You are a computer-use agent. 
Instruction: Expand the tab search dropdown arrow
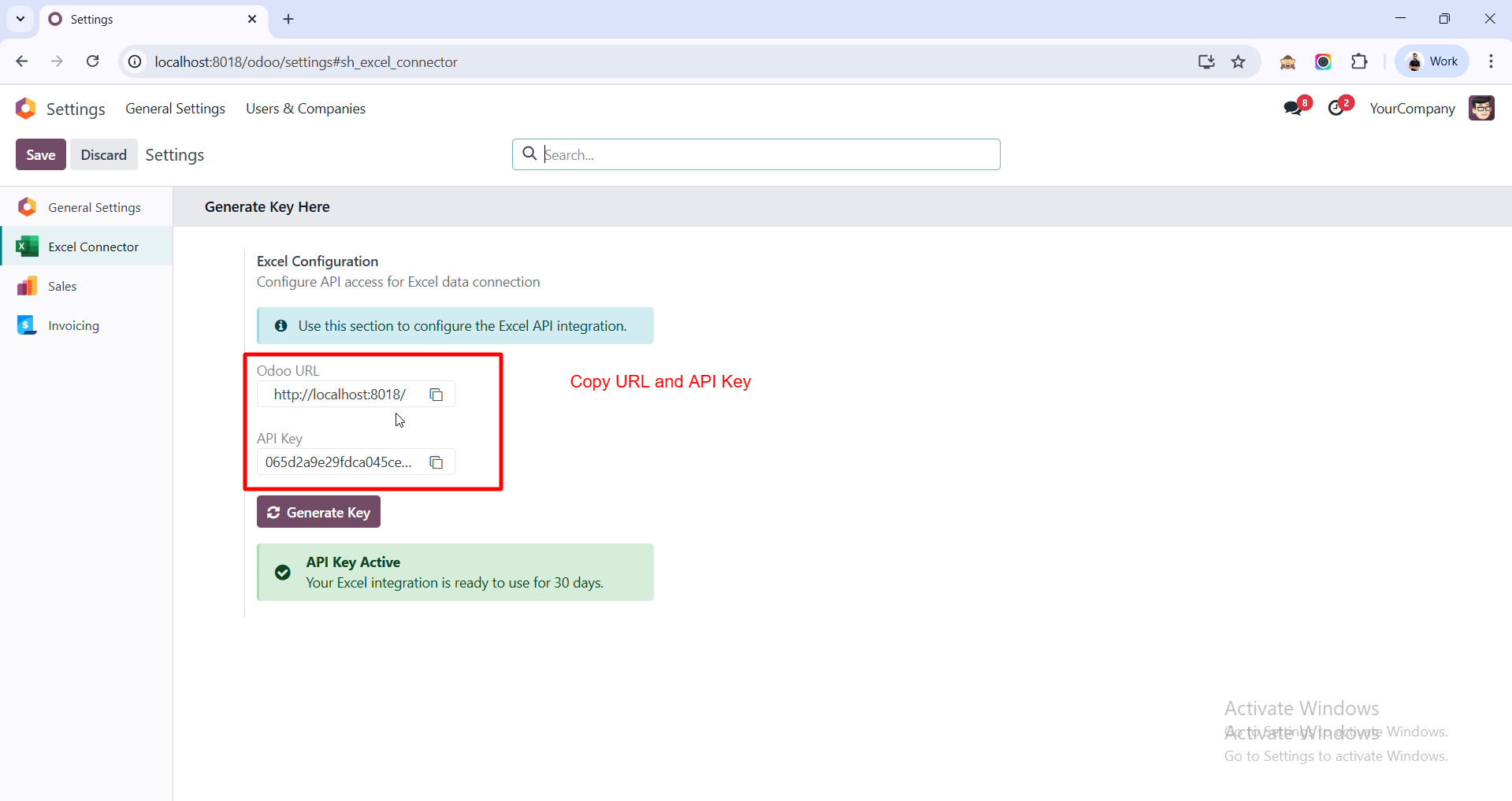[20, 19]
